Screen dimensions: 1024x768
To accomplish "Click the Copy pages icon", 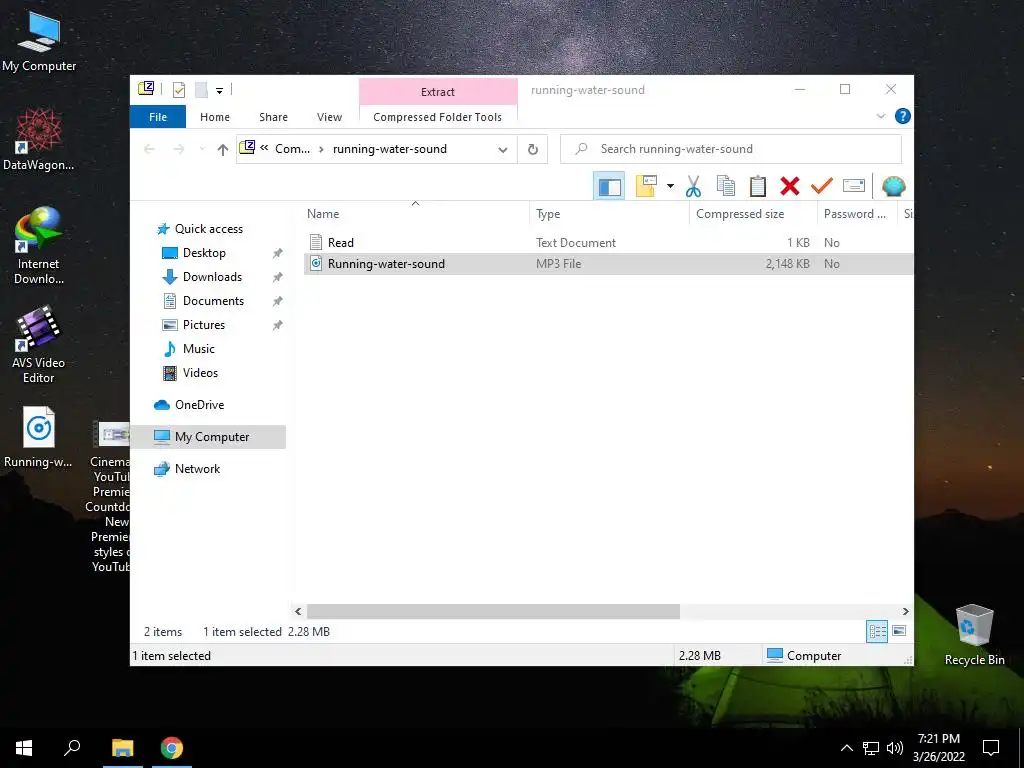I will click(726, 186).
